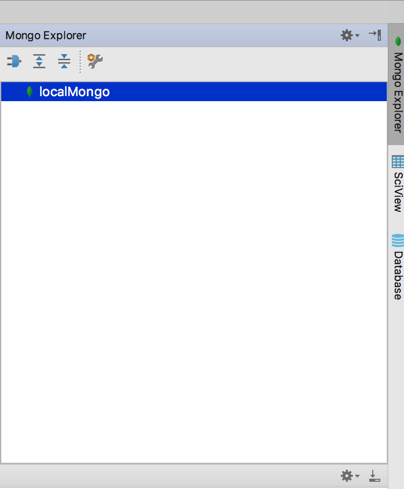Switch to Mongo Explorer side tab
This screenshot has height=489, width=404.
tap(397, 84)
